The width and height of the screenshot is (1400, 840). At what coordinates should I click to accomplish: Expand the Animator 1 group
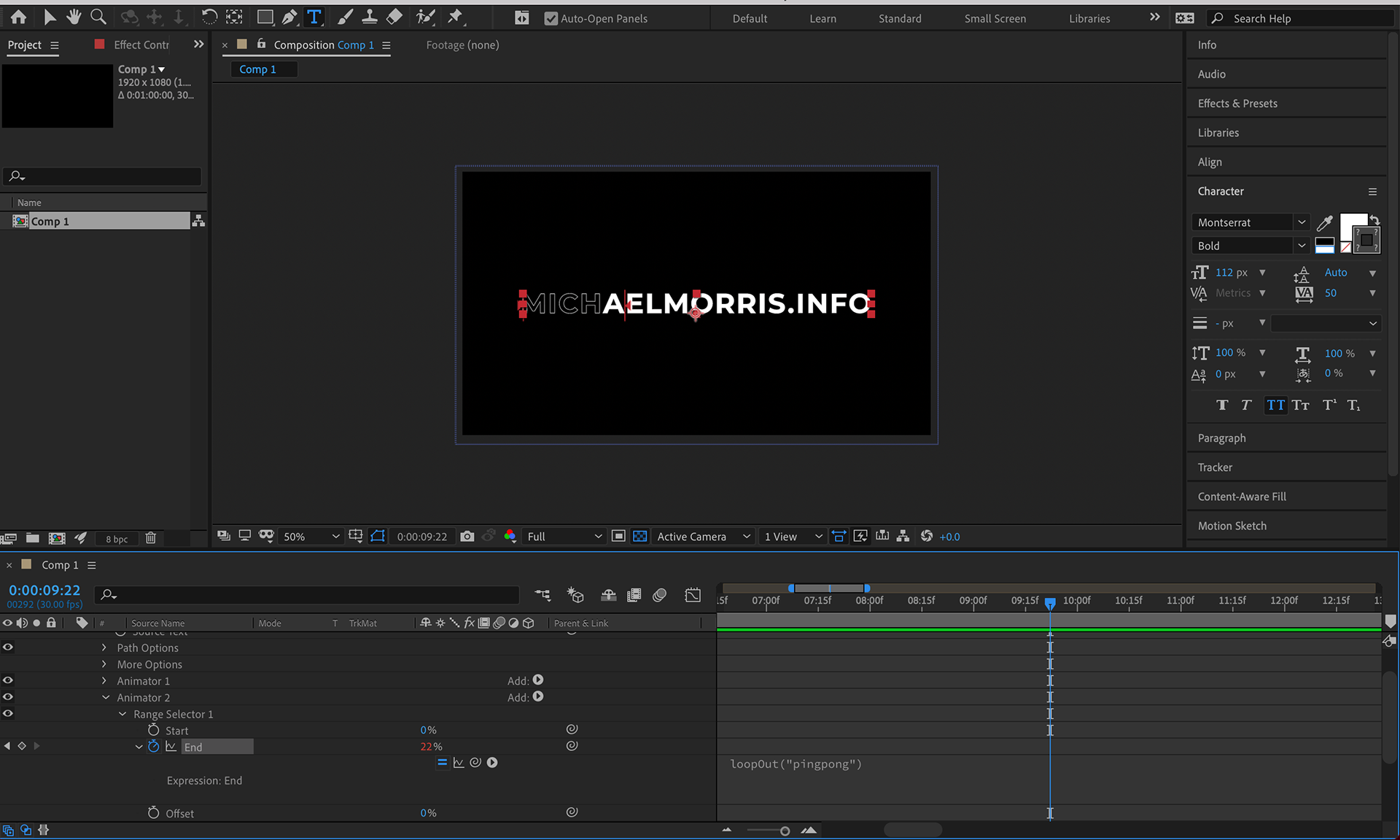coord(104,680)
